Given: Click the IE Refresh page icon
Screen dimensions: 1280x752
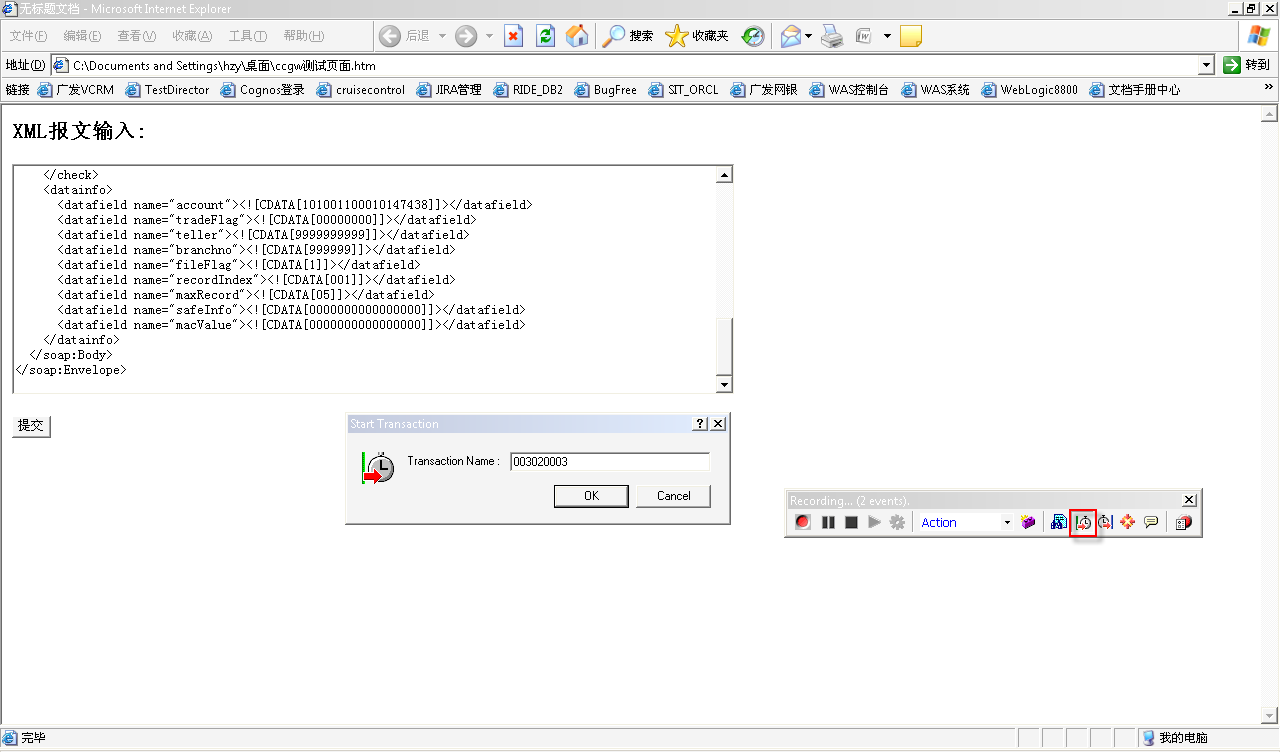Looking at the screenshot, I should coord(545,36).
